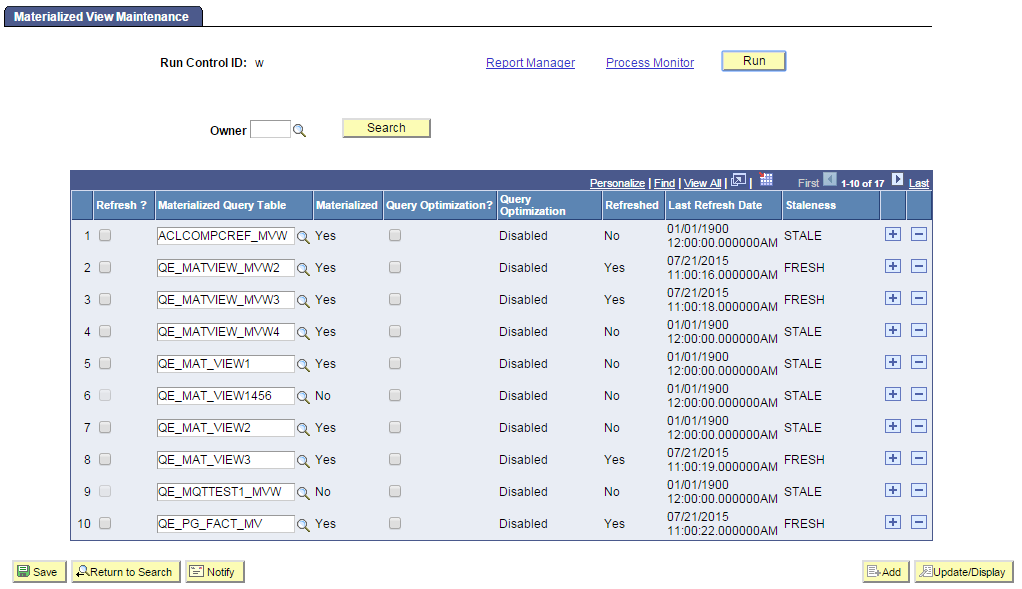Delete row 1 with minus icon

click(919, 234)
